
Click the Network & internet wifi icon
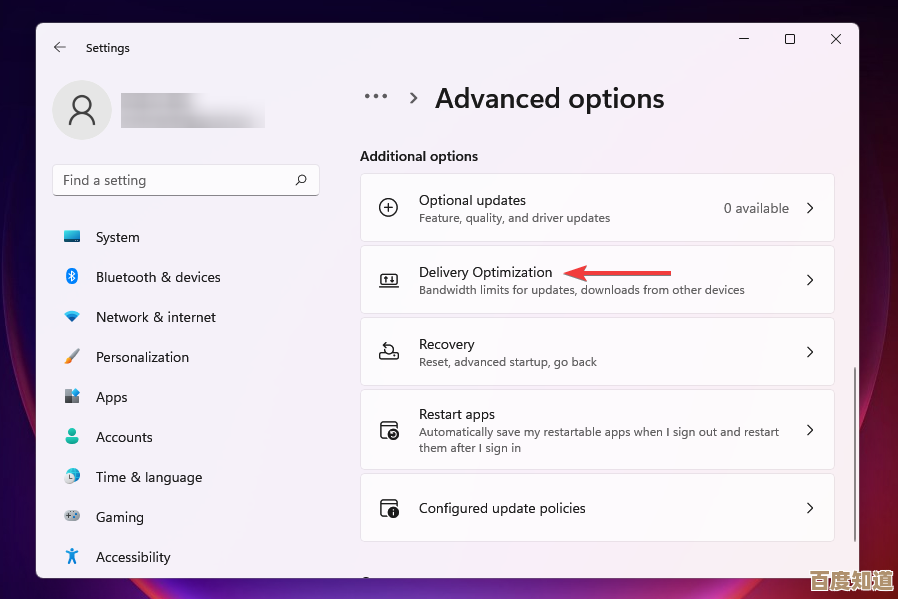[72, 317]
